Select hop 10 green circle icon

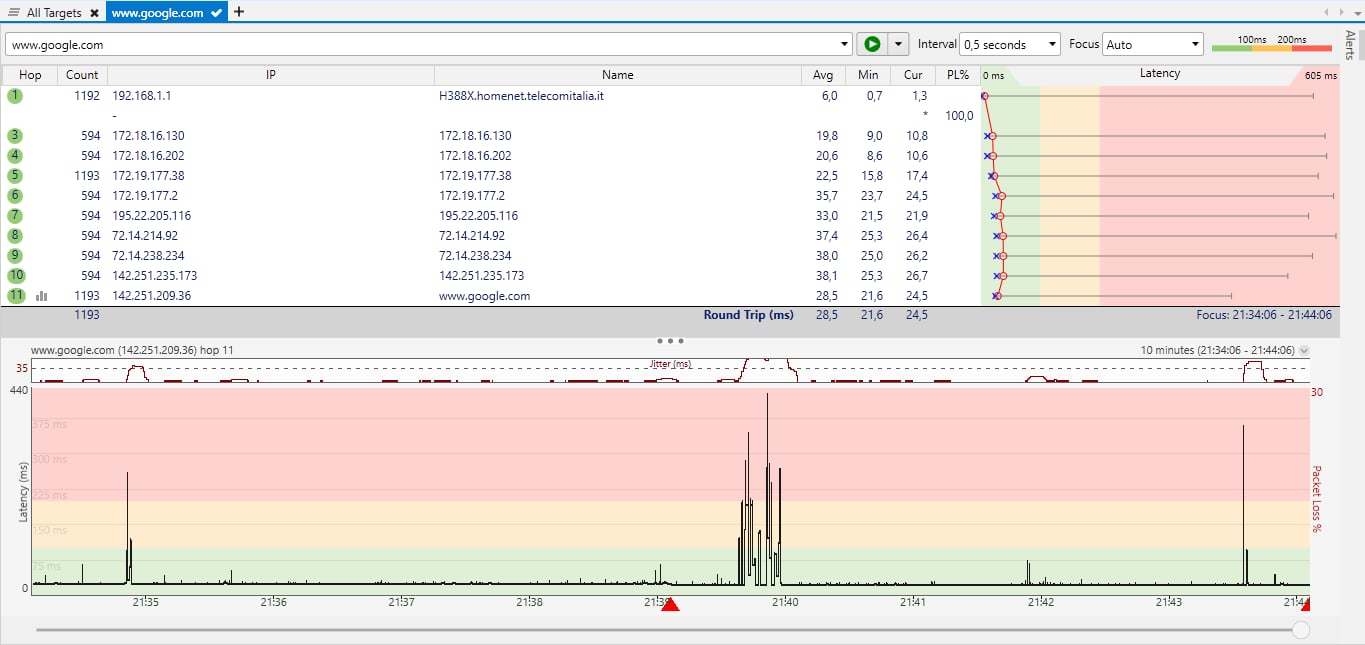tap(16, 276)
